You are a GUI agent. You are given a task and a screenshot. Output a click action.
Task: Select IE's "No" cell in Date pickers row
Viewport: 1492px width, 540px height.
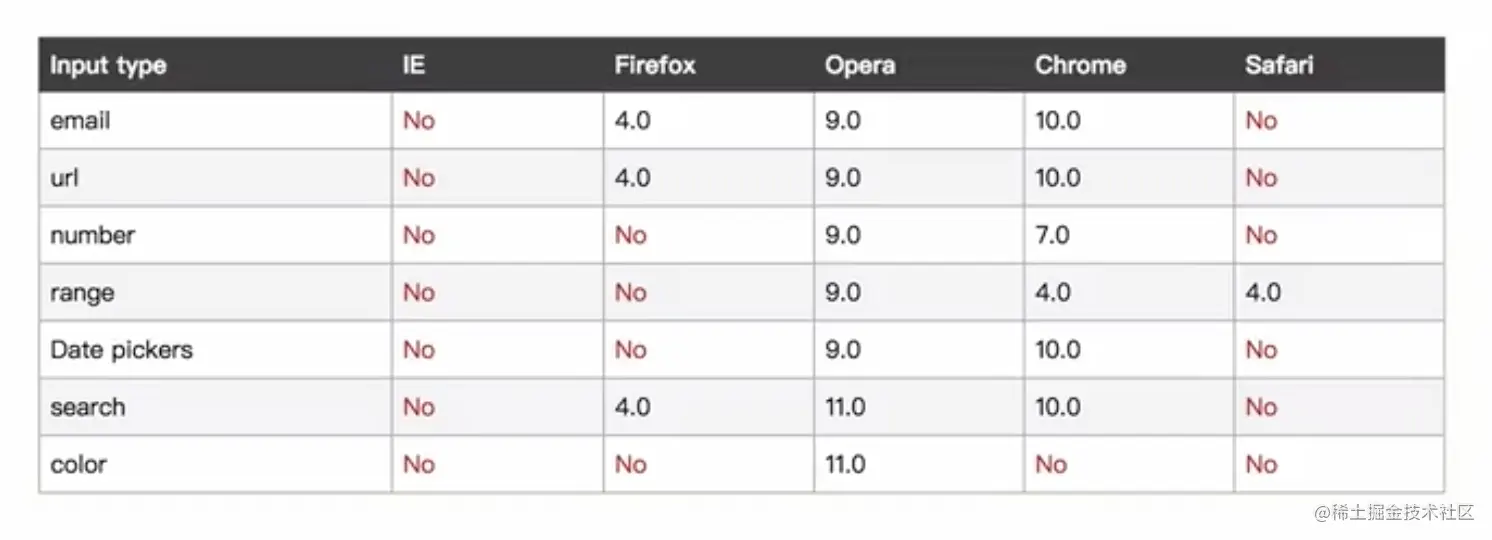(x=419, y=350)
